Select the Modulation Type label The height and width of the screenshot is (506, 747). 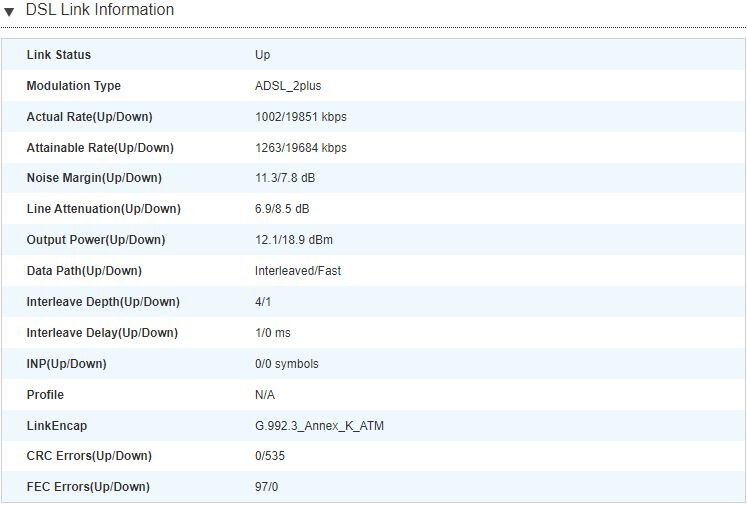(74, 86)
